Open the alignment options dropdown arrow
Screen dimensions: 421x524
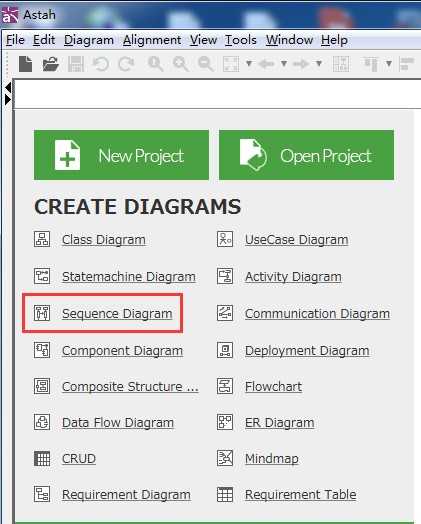click(389, 63)
